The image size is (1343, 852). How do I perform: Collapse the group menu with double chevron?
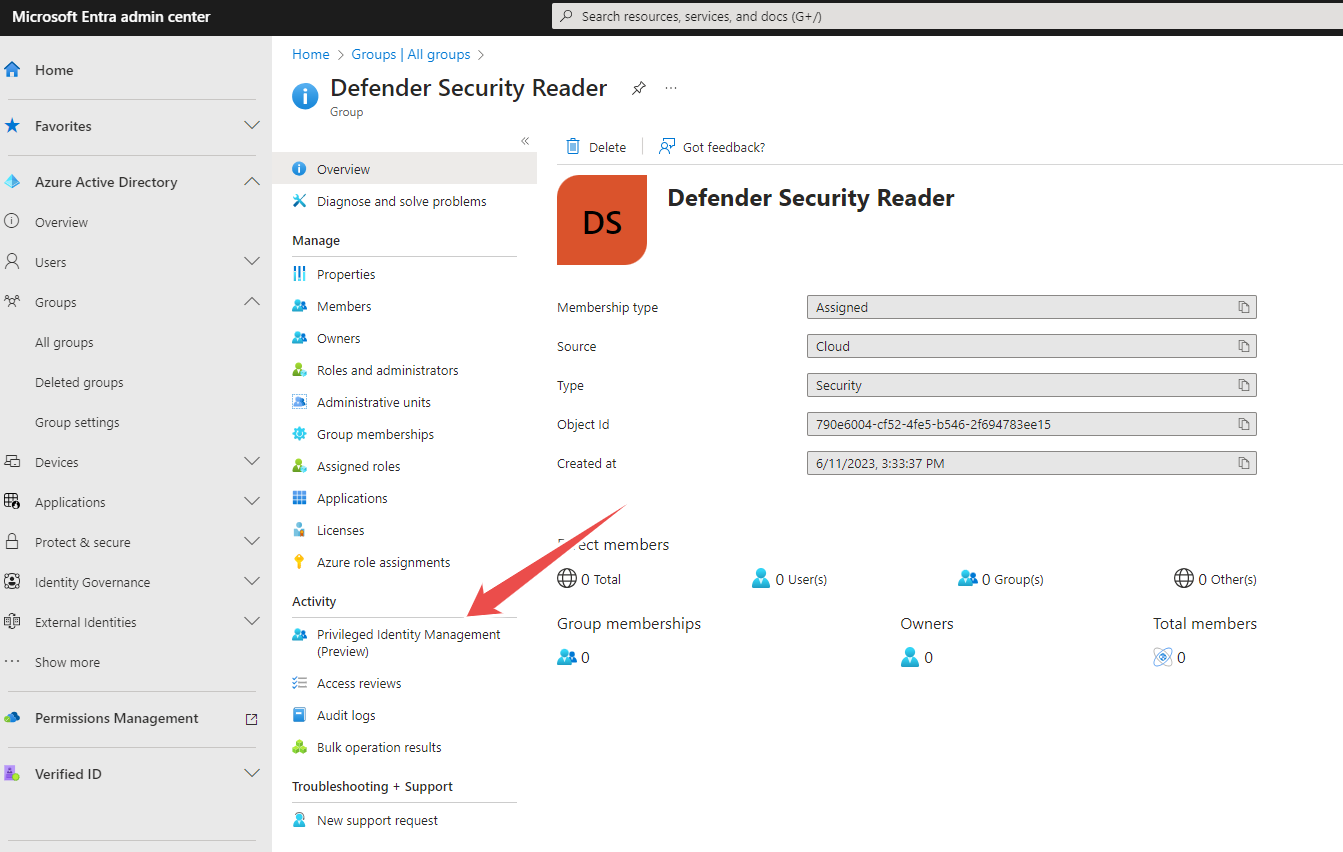point(525,141)
